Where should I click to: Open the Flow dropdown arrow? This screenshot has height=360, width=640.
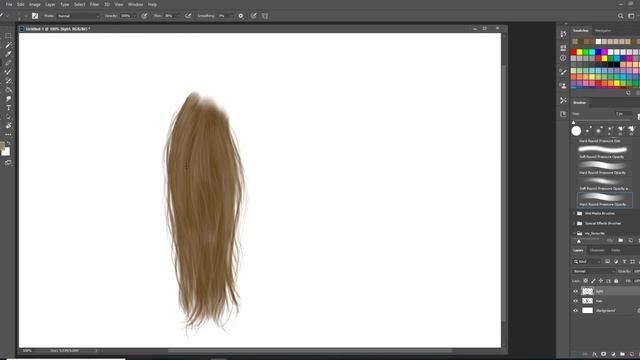point(177,16)
